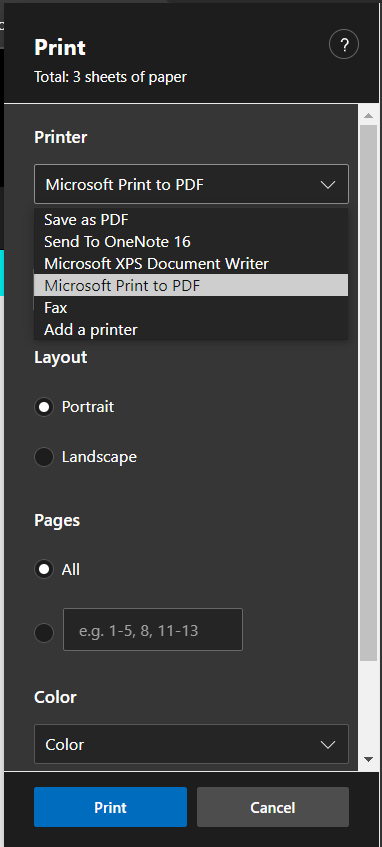
Task: Click the scrollbar up arrow
Action: 368,116
